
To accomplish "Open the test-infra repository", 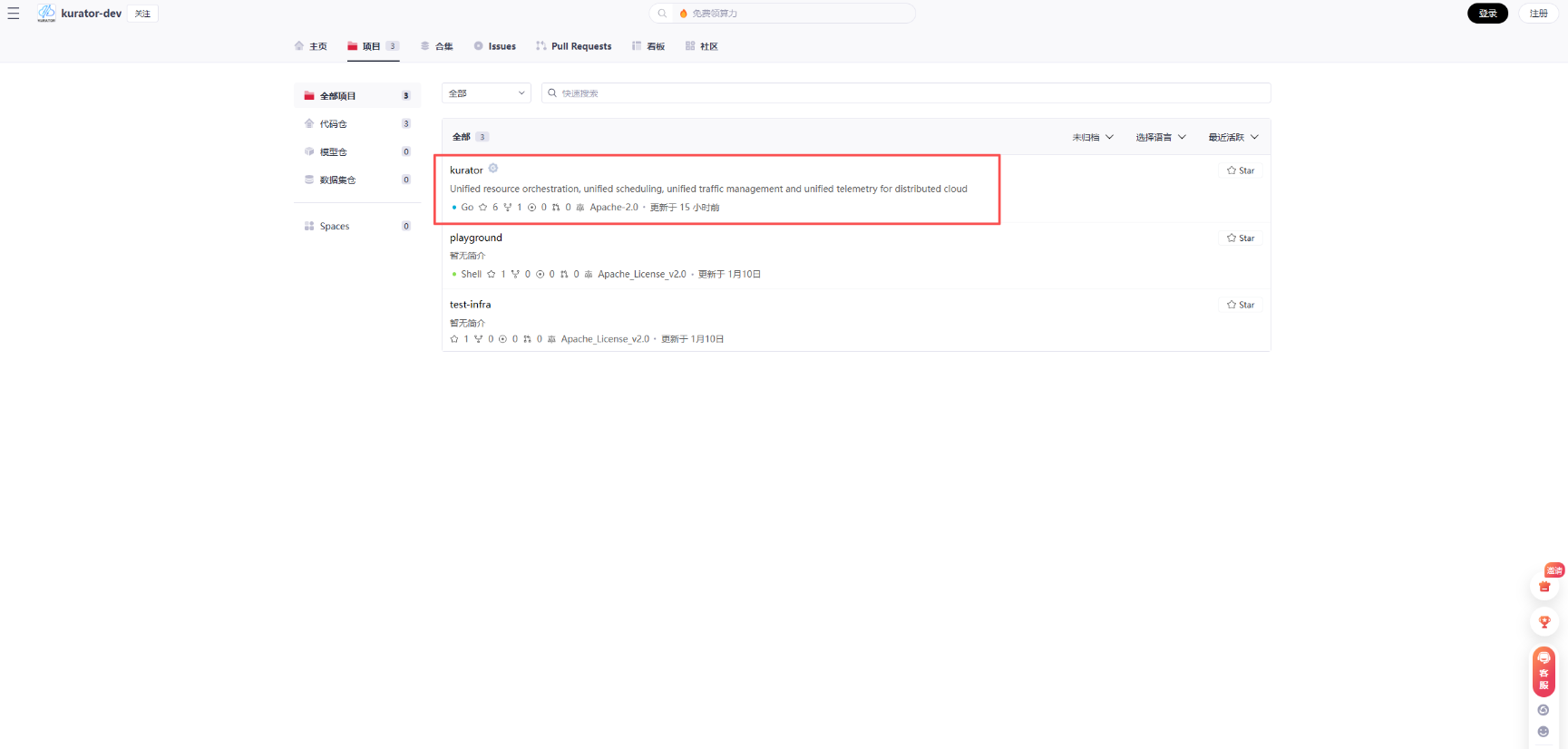I will 471,305.
